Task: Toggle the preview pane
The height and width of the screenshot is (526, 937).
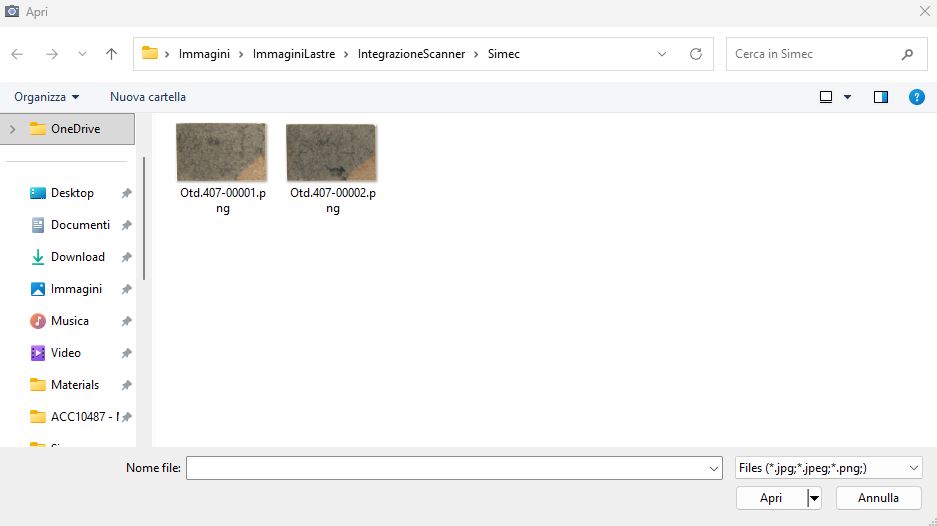Action: (x=881, y=97)
